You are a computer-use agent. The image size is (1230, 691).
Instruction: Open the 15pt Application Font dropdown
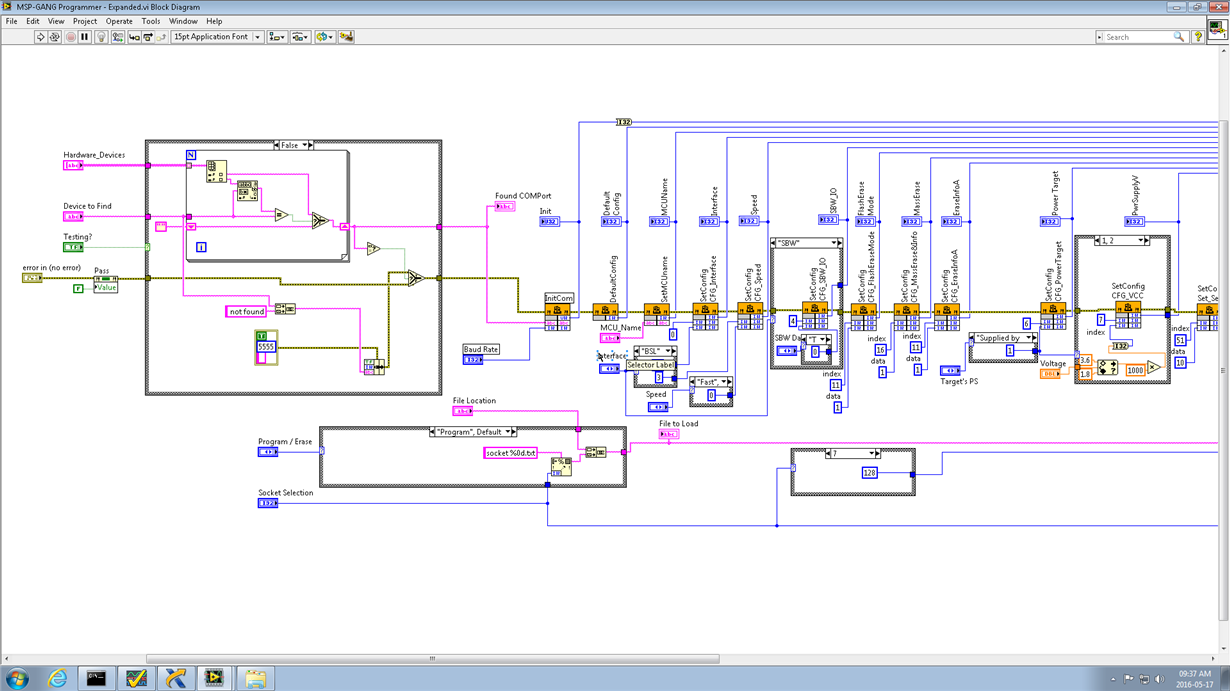217,37
